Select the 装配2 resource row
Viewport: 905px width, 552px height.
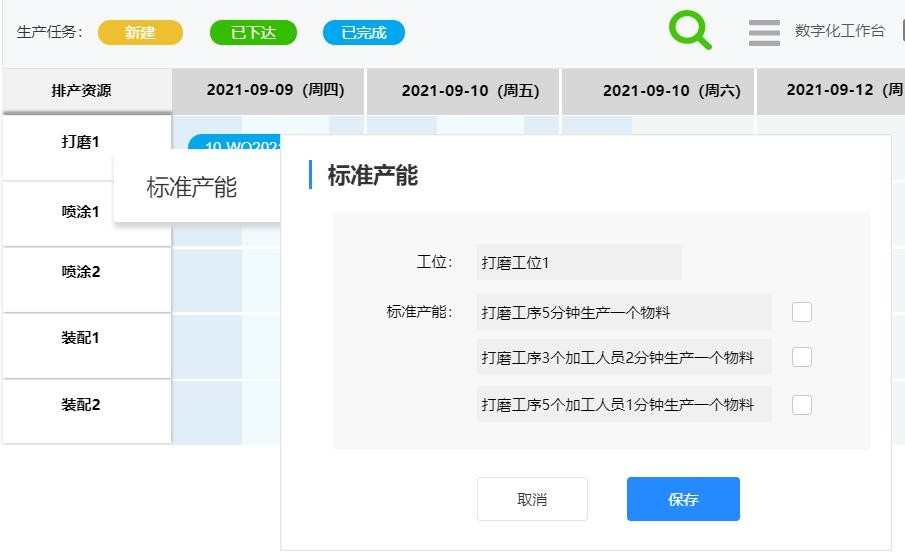[80, 405]
